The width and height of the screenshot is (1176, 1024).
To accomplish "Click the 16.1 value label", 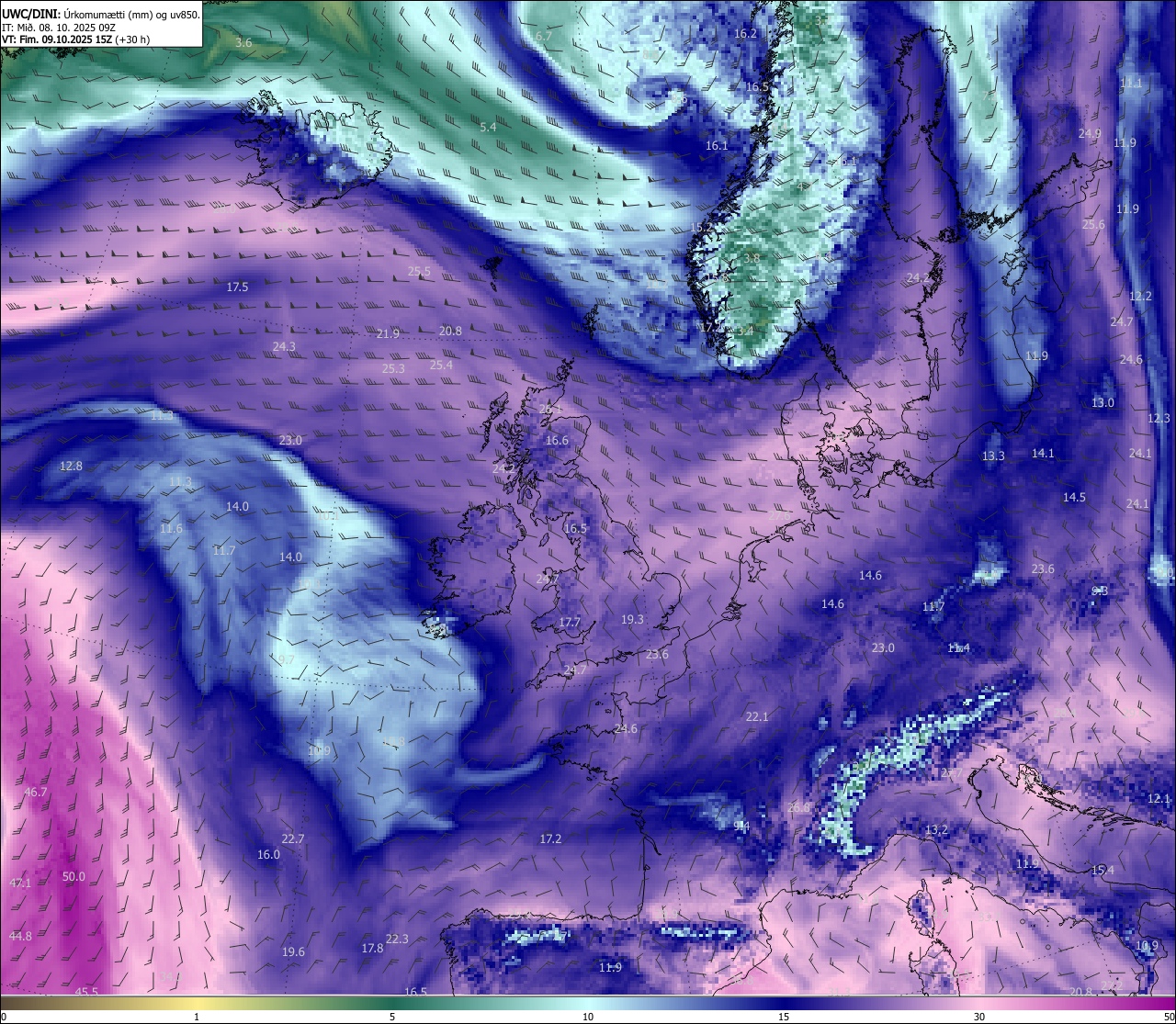I will 717,145.
